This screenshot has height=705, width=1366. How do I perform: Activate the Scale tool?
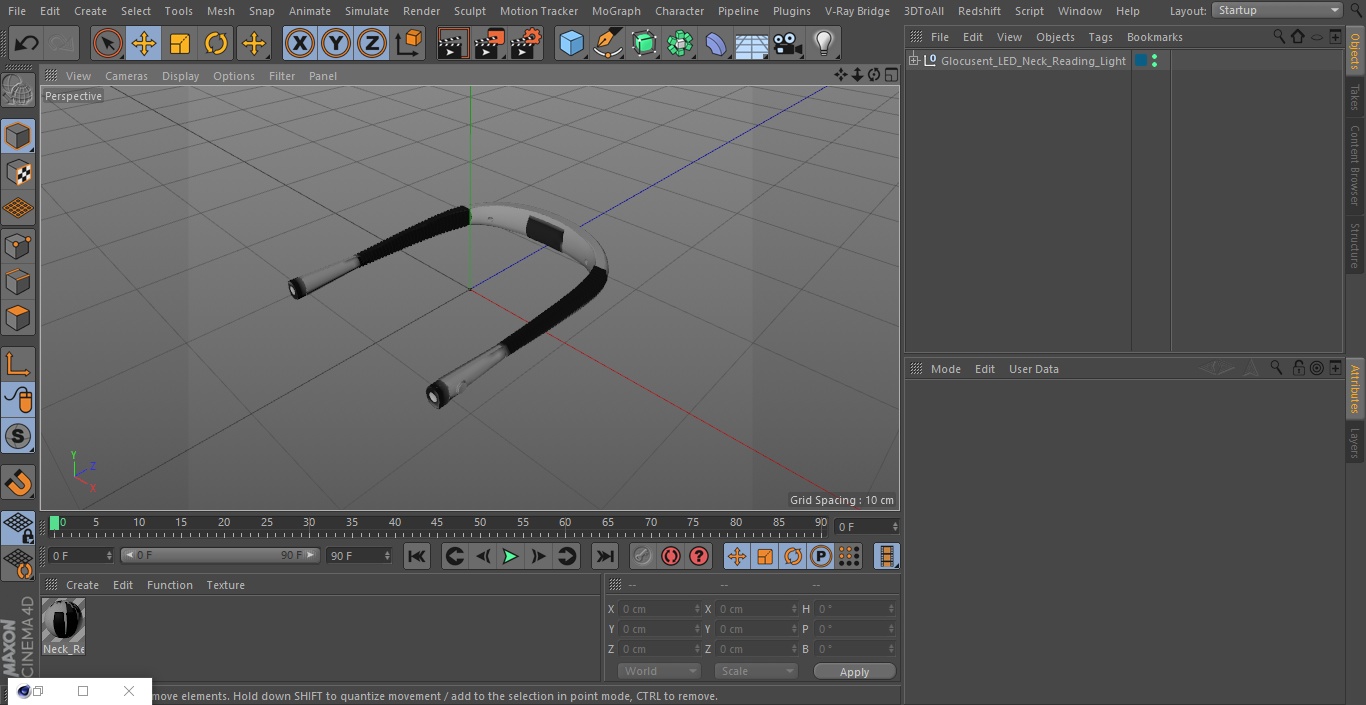(x=180, y=44)
